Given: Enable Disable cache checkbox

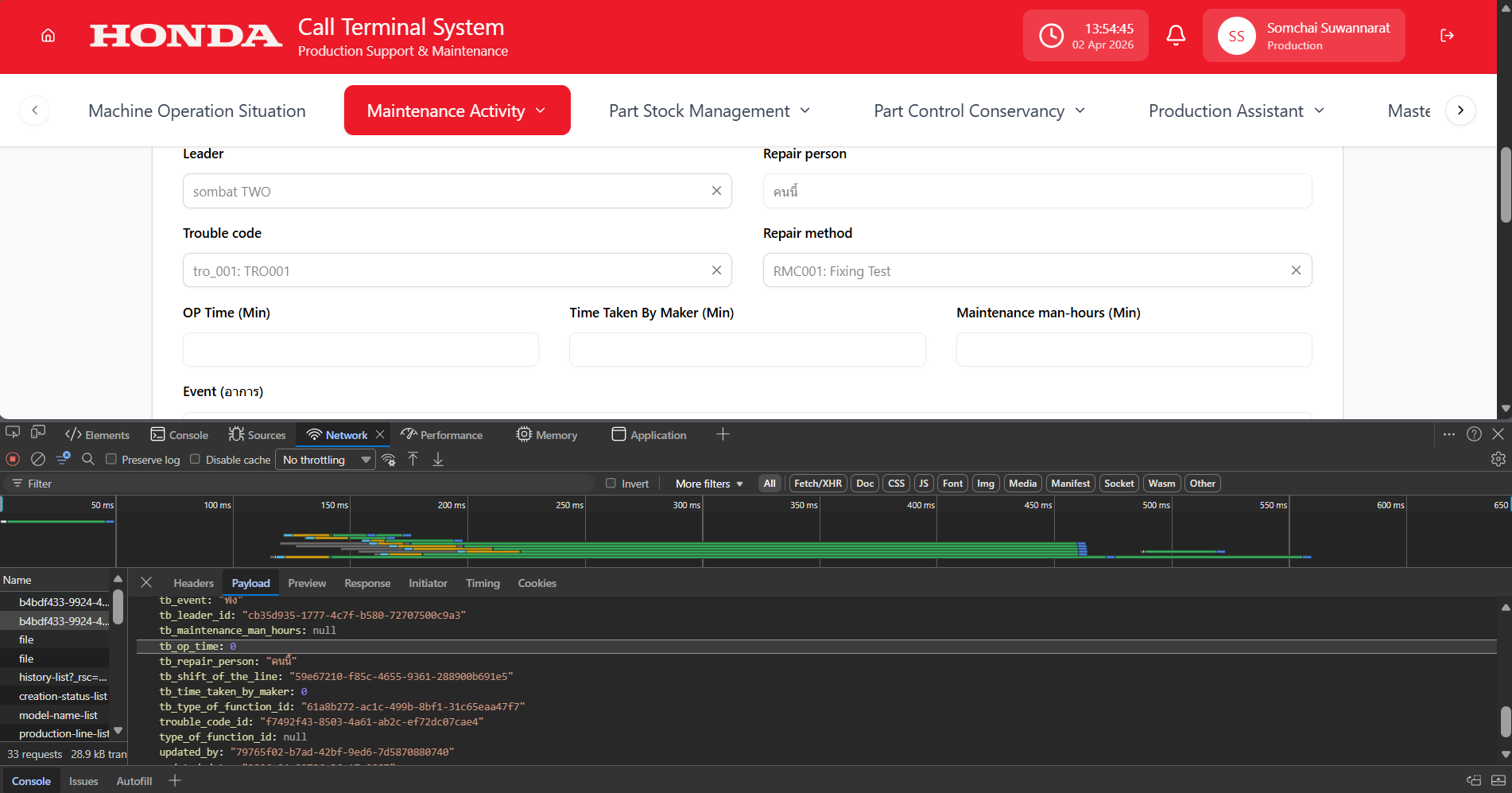Looking at the screenshot, I should pyautogui.click(x=195, y=459).
